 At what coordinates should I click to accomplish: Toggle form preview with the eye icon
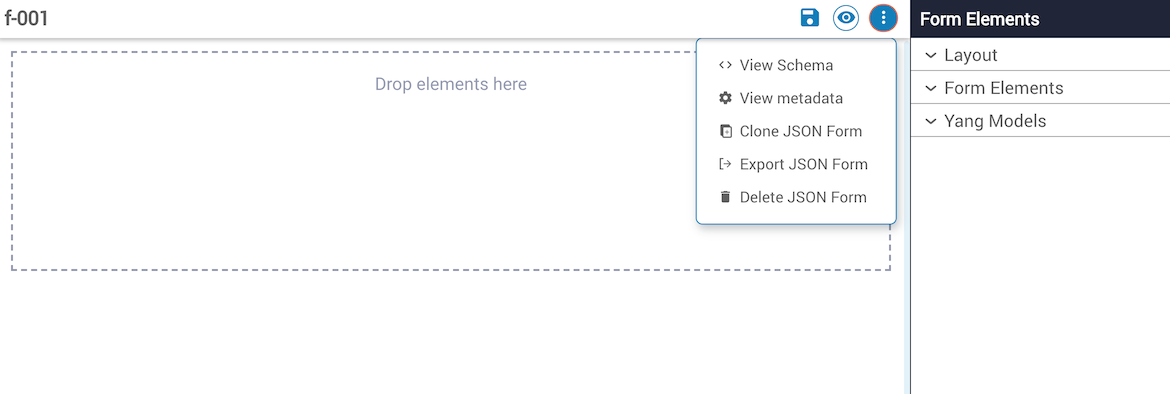846,18
